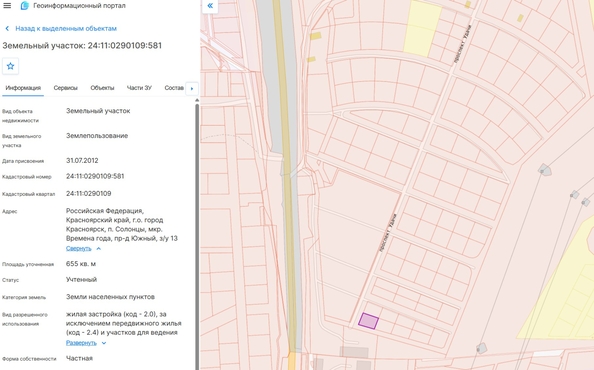Click the Площадь уточненная label

click(28, 264)
